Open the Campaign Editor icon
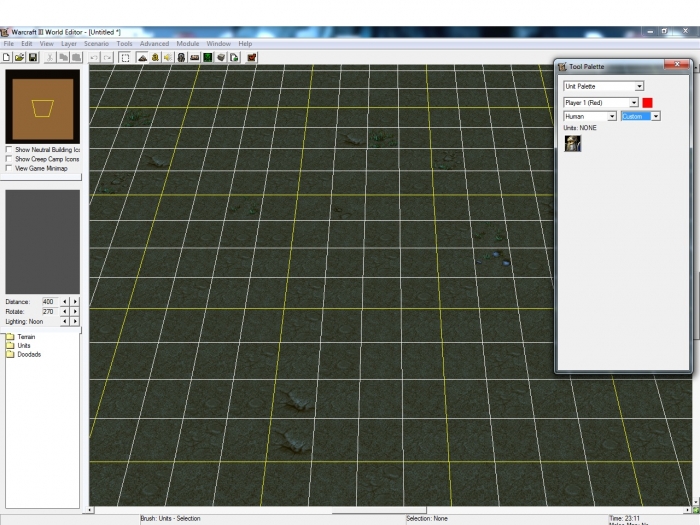The width and height of the screenshot is (700, 525). tap(195, 58)
